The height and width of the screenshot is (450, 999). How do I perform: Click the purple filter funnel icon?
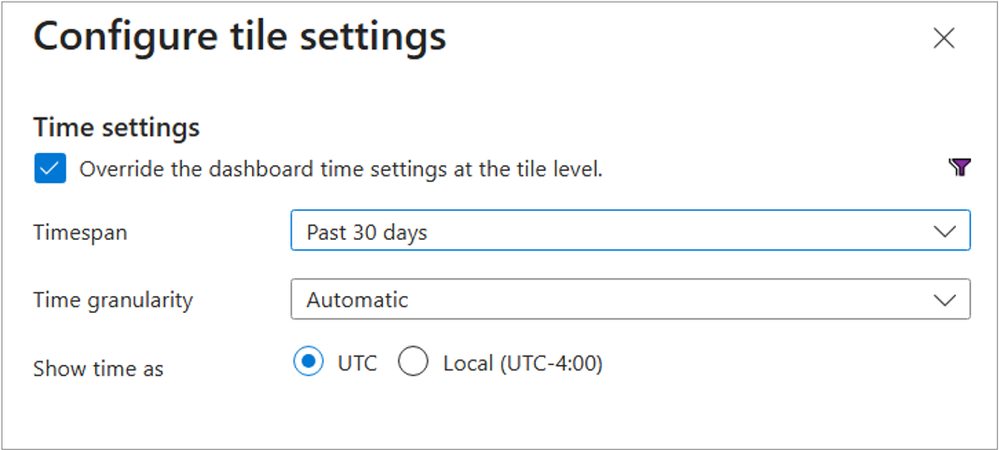(959, 168)
